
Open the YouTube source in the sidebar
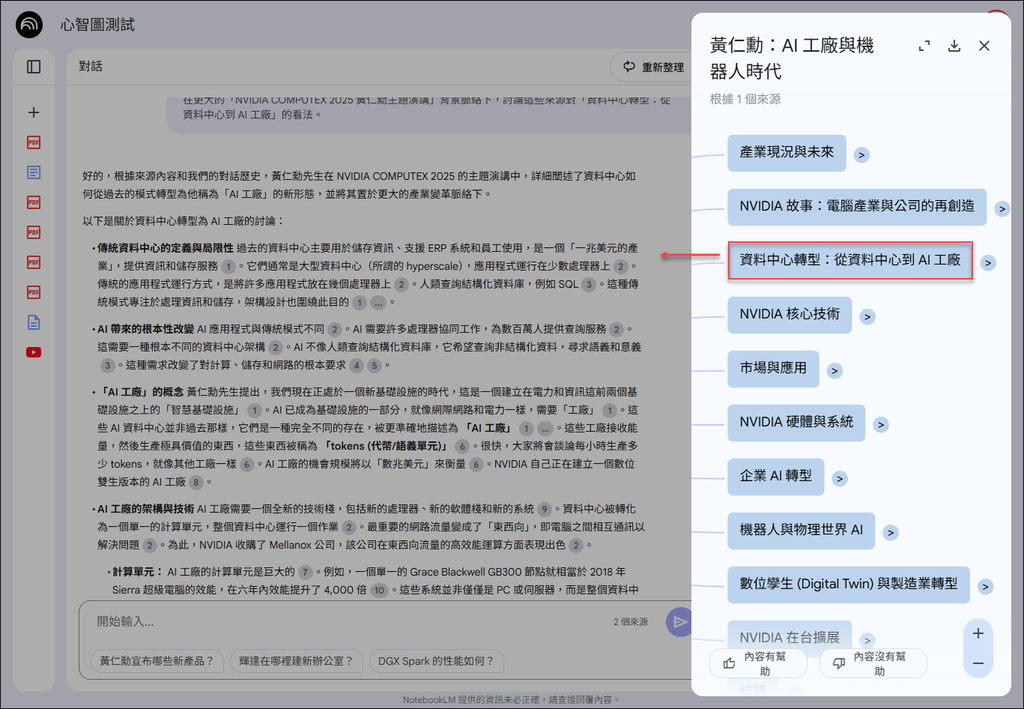[x=34, y=353]
